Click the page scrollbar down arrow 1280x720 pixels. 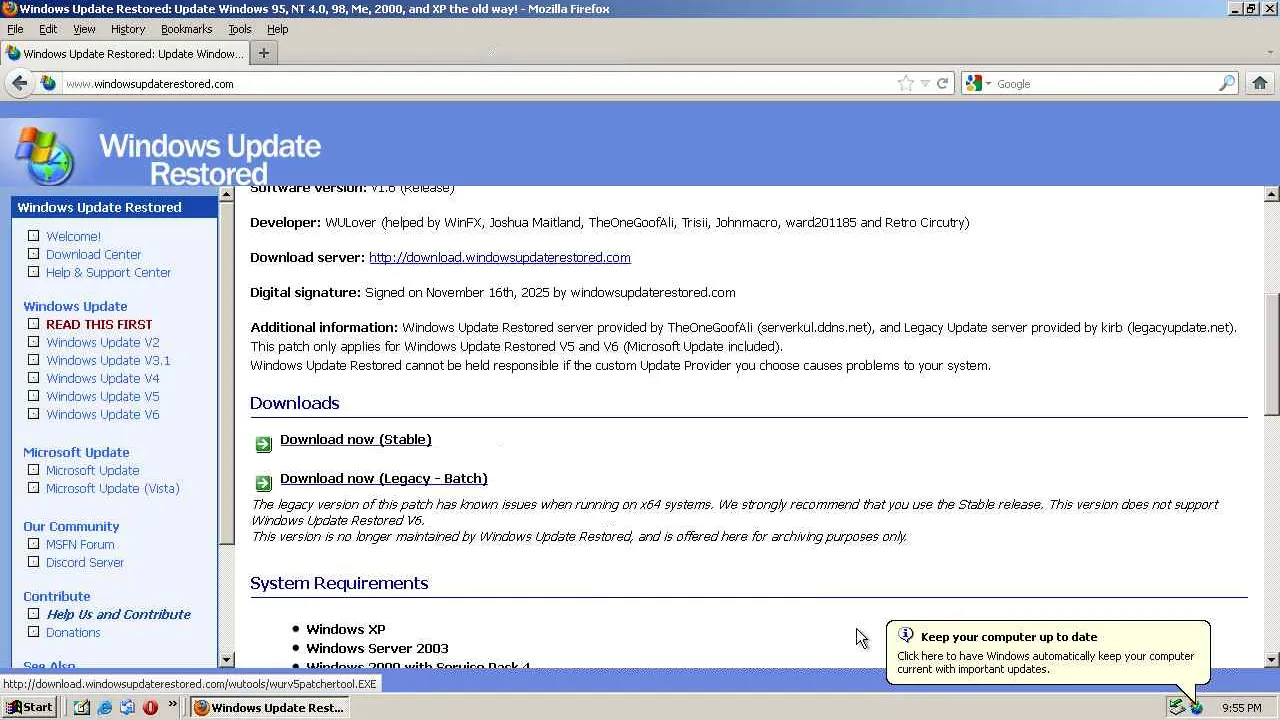click(x=1271, y=660)
